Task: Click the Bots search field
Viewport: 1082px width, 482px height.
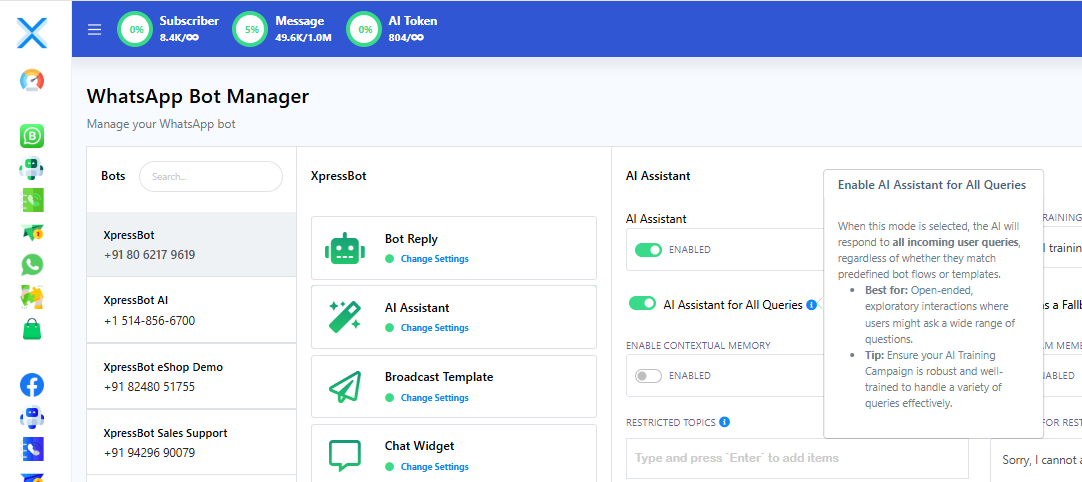Action: (x=211, y=176)
